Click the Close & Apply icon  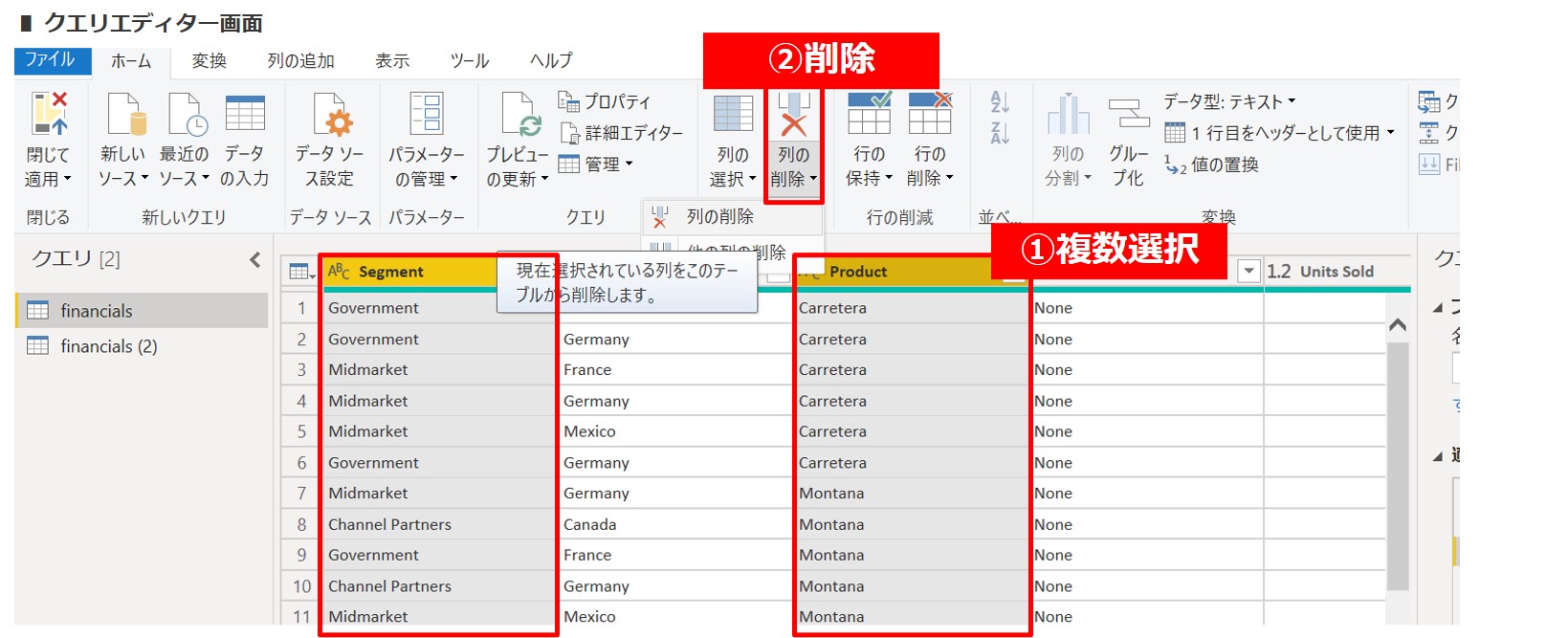click(49, 114)
